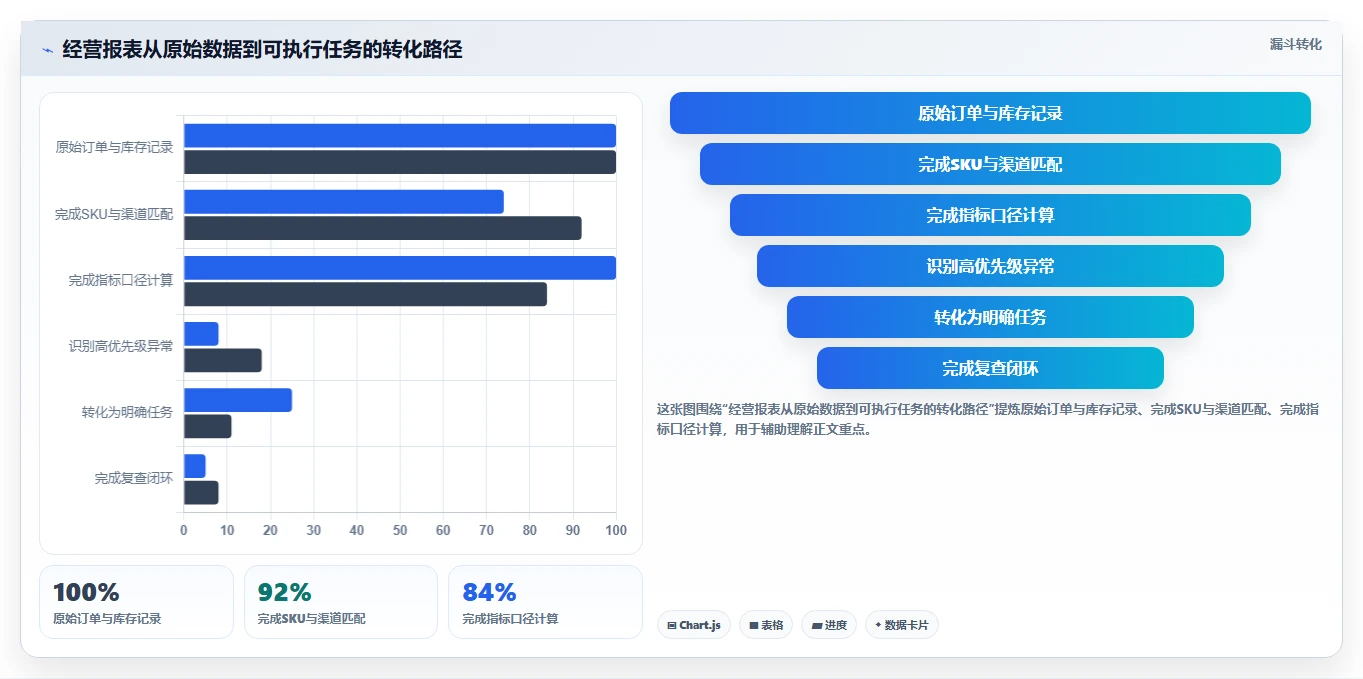Click the chart axis label 识别高优先级异常
Viewport: 1363px width, 679px height.
point(121,346)
